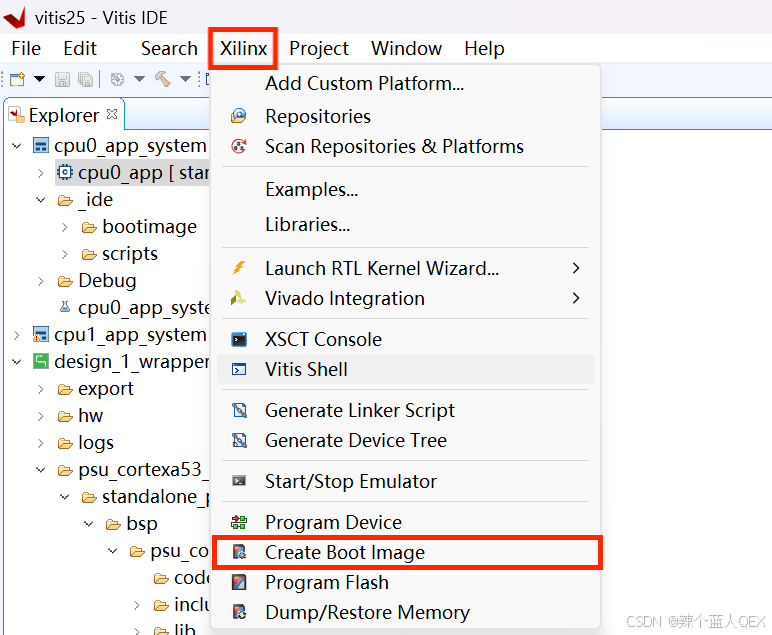This screenshot has height=635, width=772.
Task: Click the Program Device icon
Action: [239, 522]
